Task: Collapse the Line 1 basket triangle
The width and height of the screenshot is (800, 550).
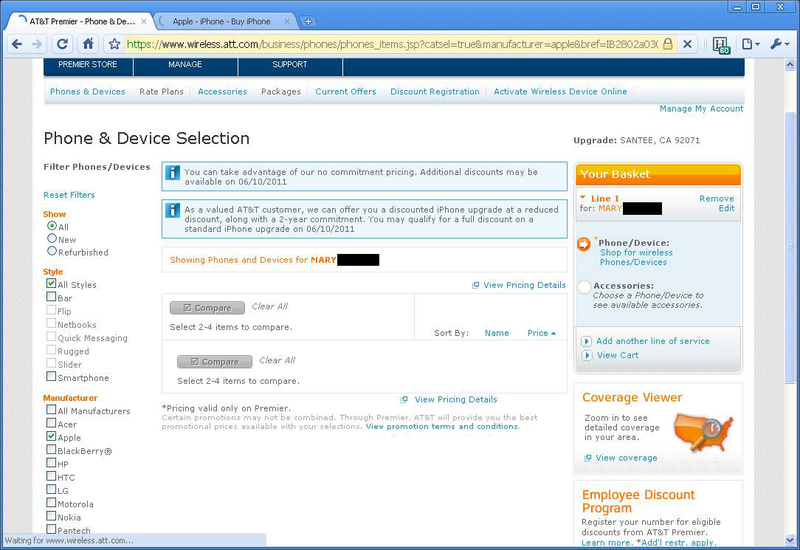Action: tap(583, 197)
